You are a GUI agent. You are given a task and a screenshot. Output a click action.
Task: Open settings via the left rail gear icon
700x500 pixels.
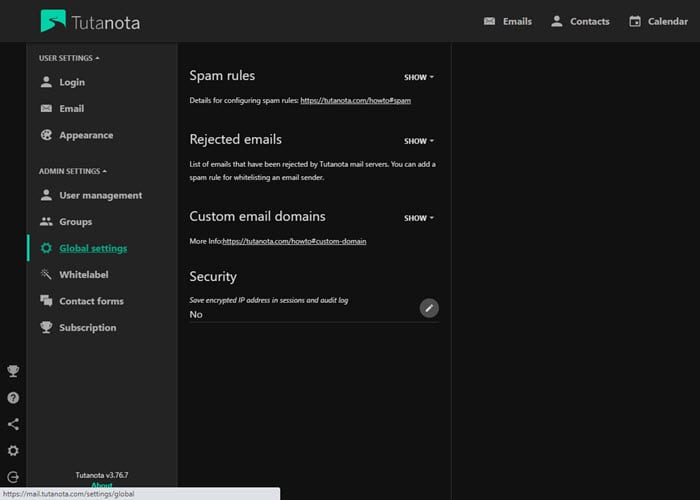coord(13,450)
